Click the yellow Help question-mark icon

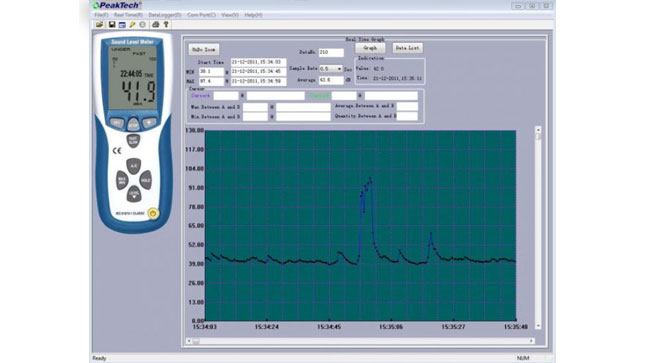point(166,25)
